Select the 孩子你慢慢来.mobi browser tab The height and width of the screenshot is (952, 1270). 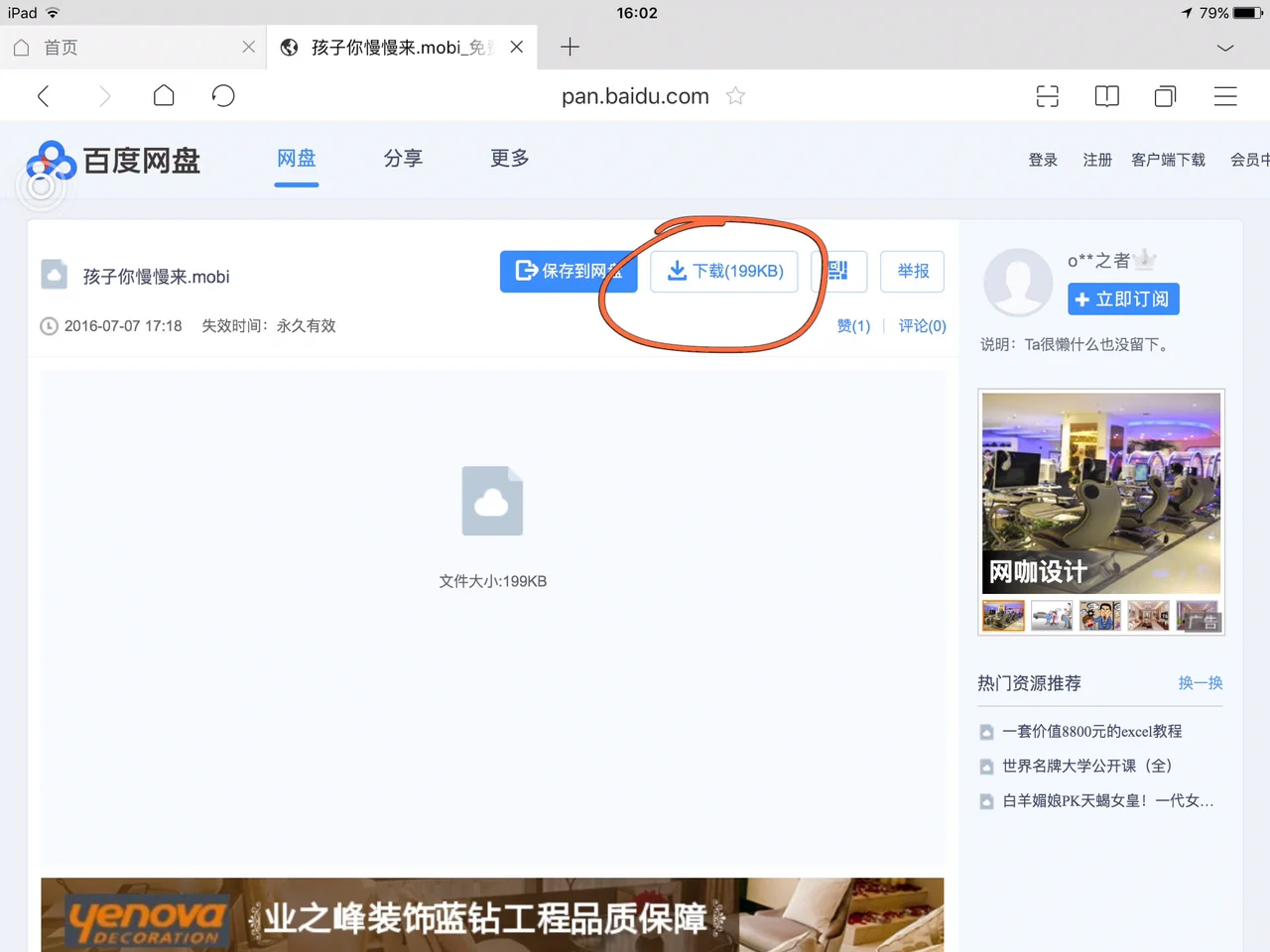402,47
